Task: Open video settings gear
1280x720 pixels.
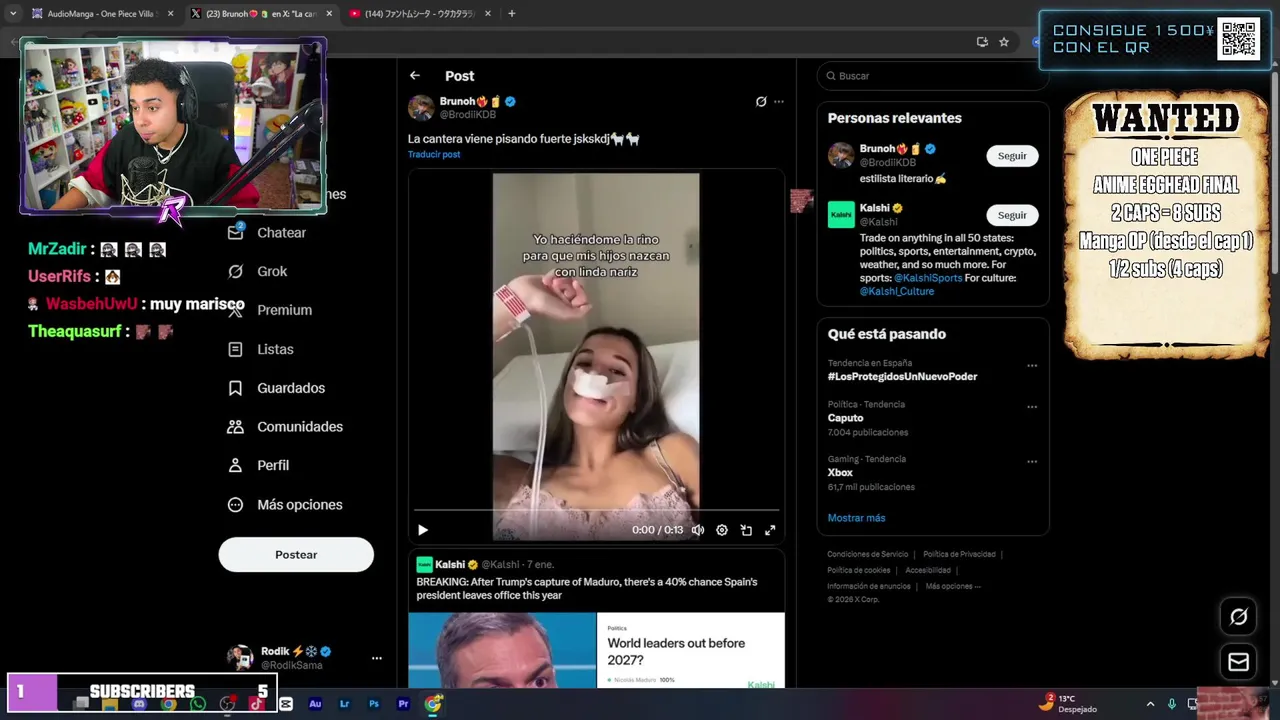Action: [x=722, y=530]
